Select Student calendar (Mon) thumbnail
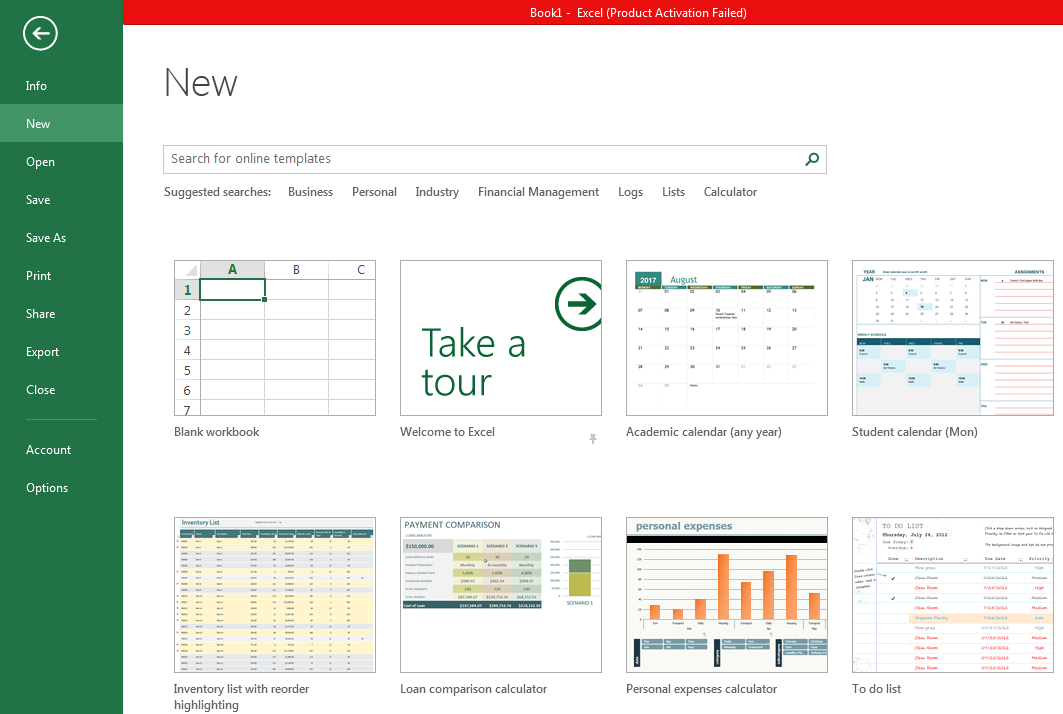Image resolution: width=1063 pixels, height=714 pixels. click(952, 338)
